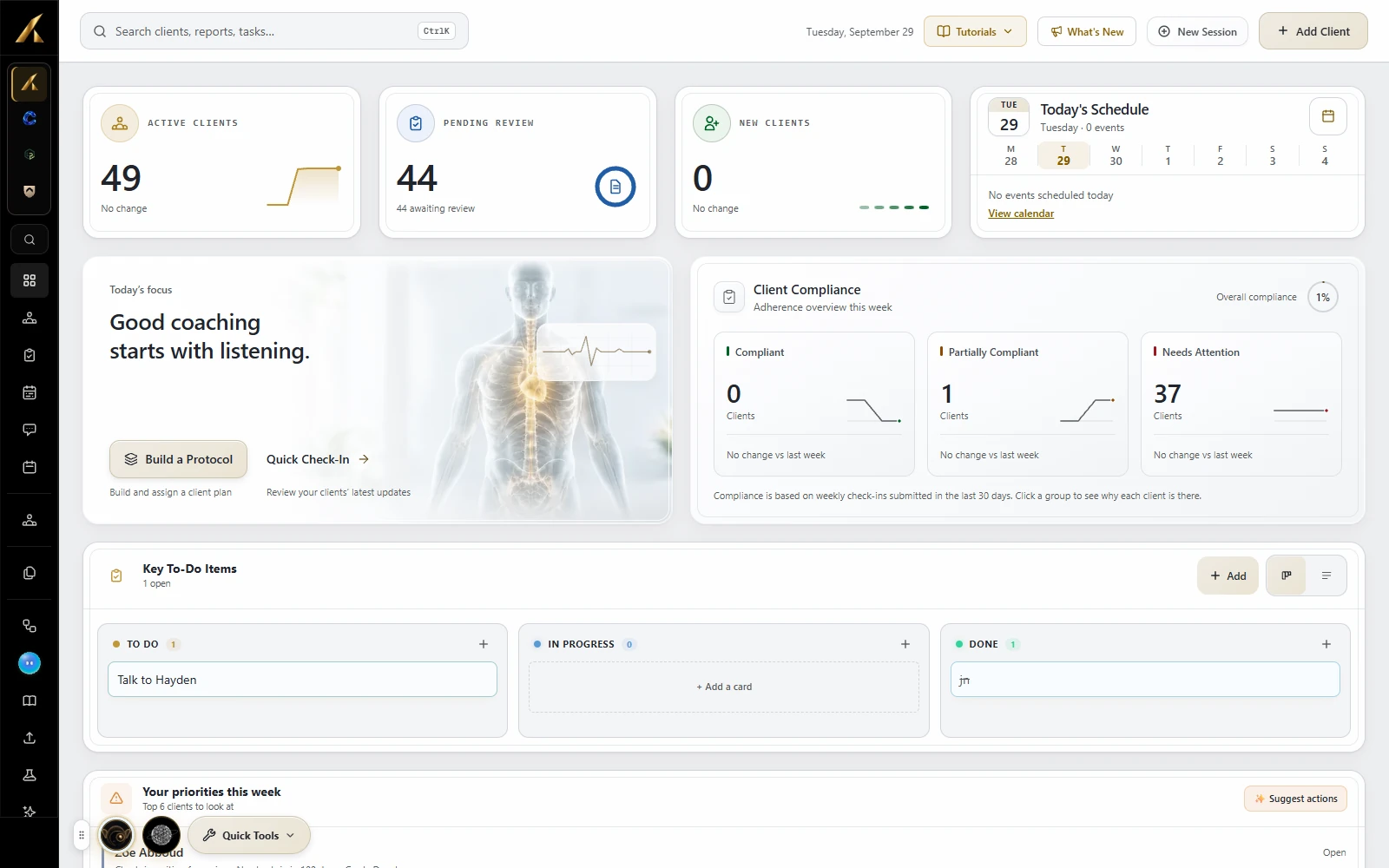Expand the Quick Tools menu
This screenshot has height=868, width=1389.
click(249, 835)
